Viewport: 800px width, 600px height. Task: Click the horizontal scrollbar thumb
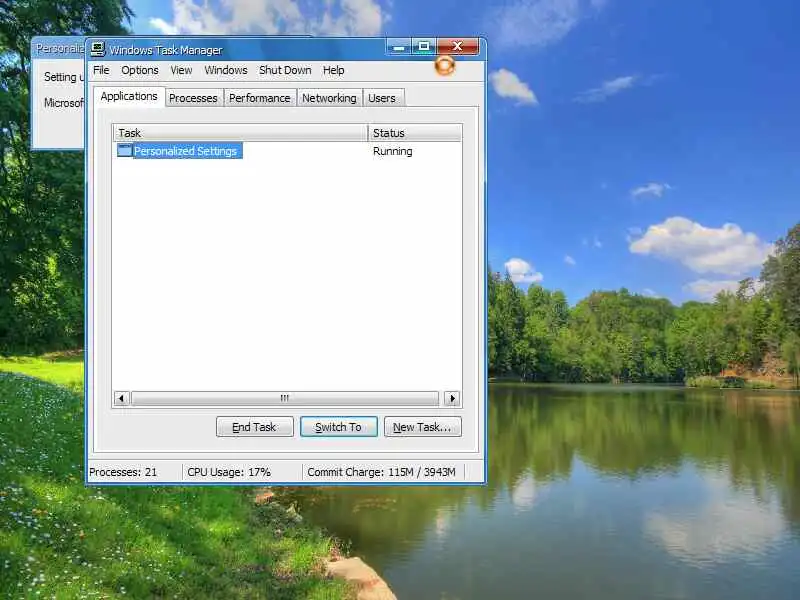point(285,398)
